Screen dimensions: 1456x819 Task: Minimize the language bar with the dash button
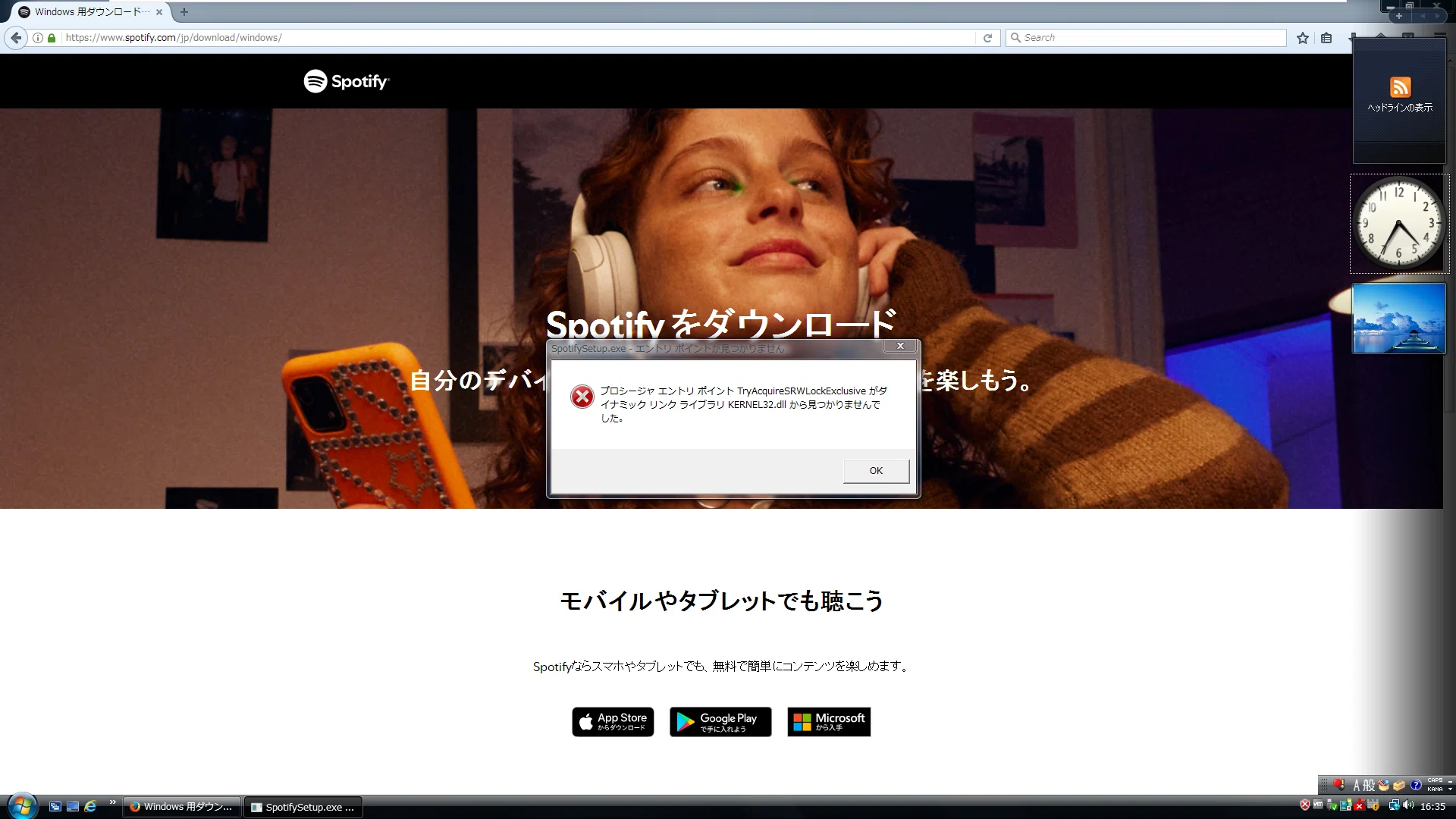(1450, 782)
